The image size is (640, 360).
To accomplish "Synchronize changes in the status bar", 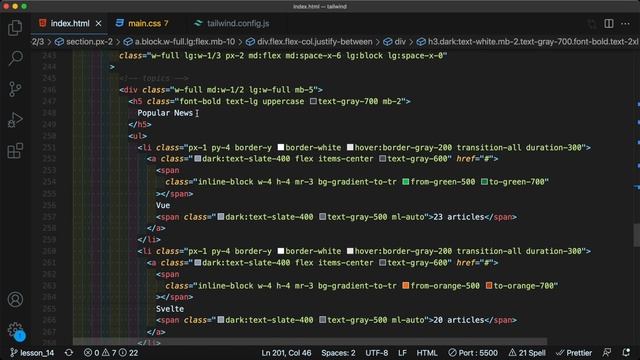I will click(x=69, y=353).
